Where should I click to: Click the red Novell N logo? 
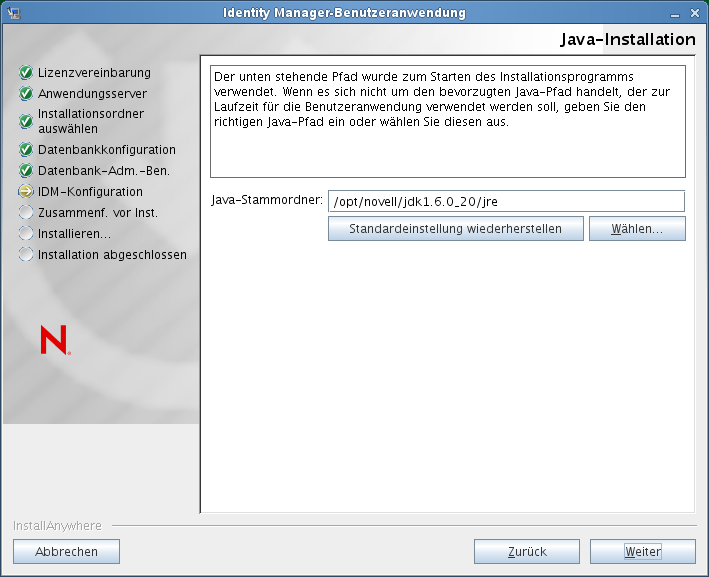55,340
